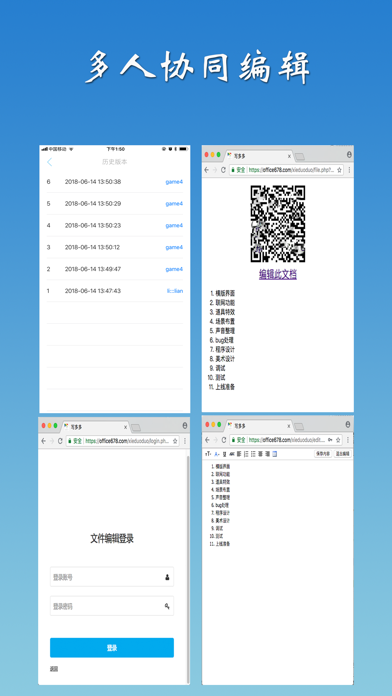Open a new tab in QR page browser
This screenshot has height=696, width=392.
point(300,157)
